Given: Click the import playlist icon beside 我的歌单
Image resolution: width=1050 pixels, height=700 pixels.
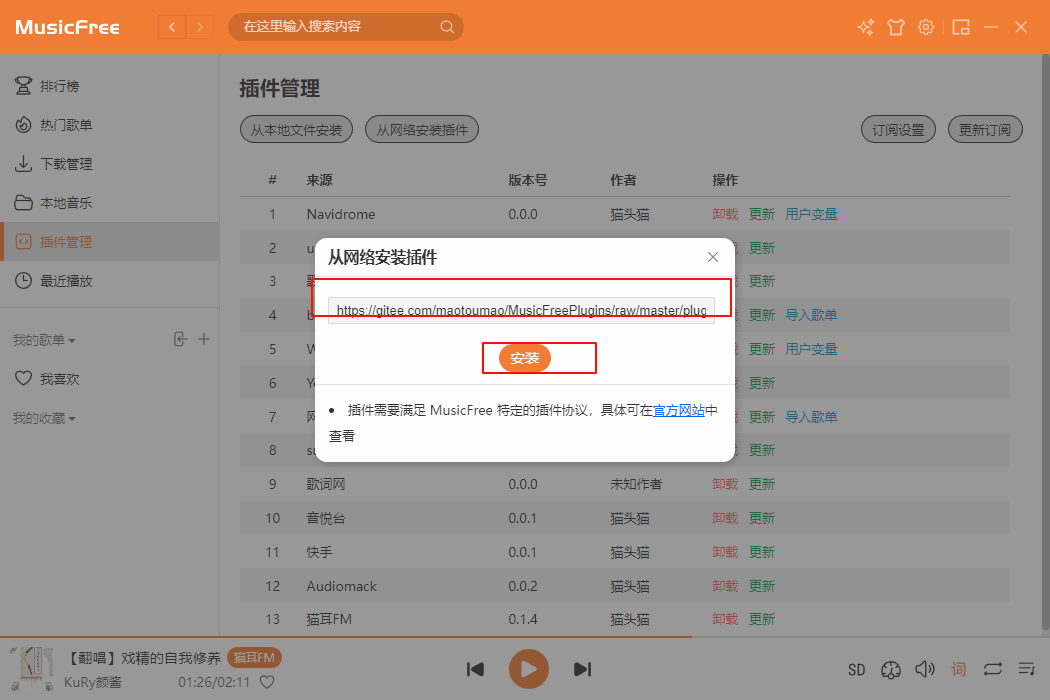Looking at the screenshot, I should (181, 339).
